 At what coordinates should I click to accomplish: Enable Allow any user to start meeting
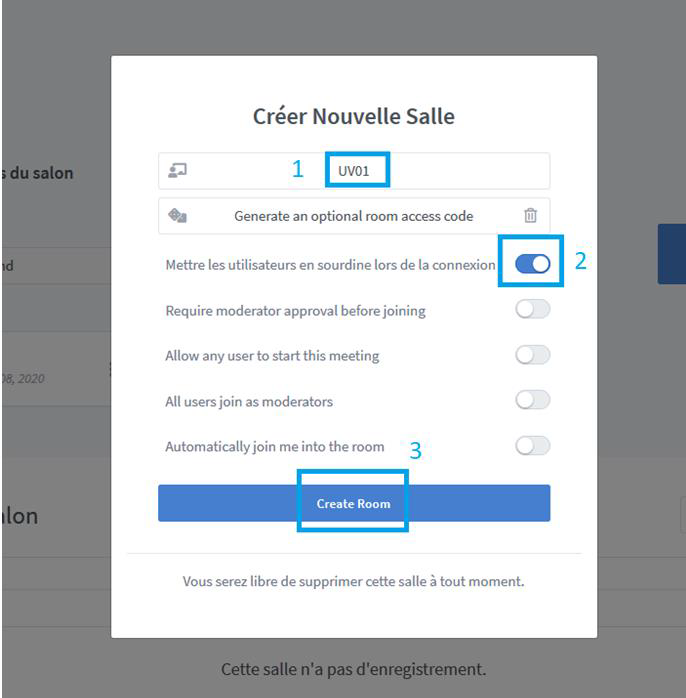(532, 355)
